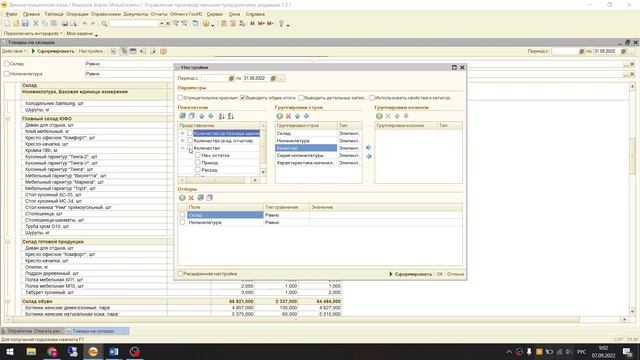The height and width of the screenshot is (360, 640).
Task: Open Word from Windows taskbar
Action: [x=114, y=351]
